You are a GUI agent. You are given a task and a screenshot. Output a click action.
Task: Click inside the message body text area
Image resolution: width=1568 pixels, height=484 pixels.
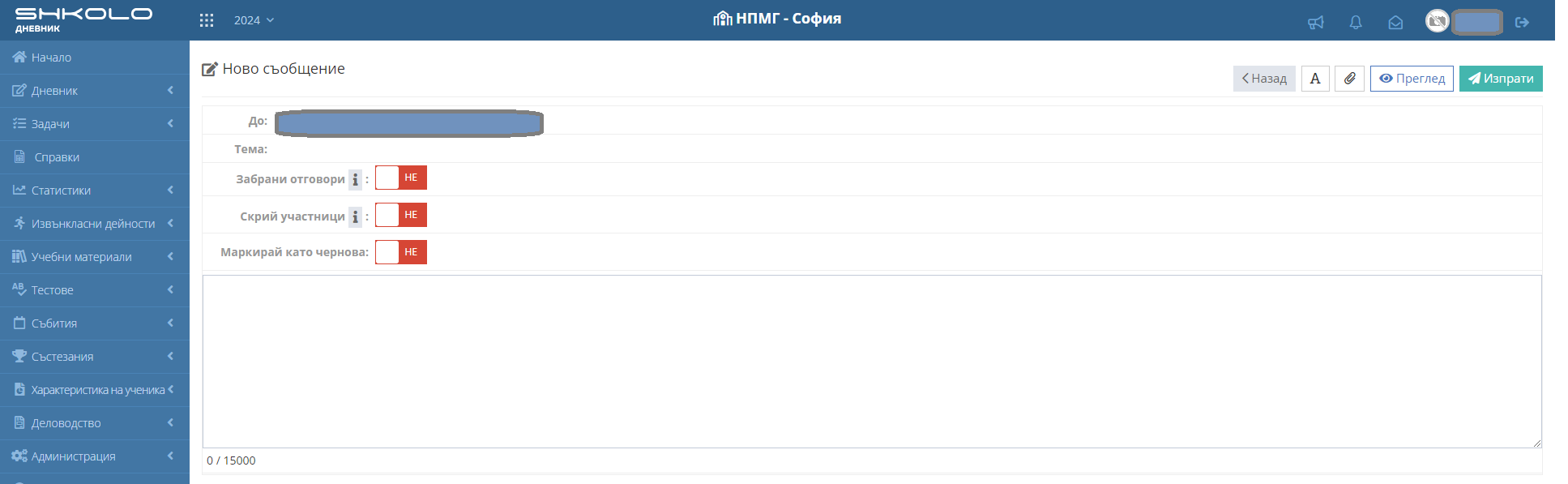click(871, 361)
